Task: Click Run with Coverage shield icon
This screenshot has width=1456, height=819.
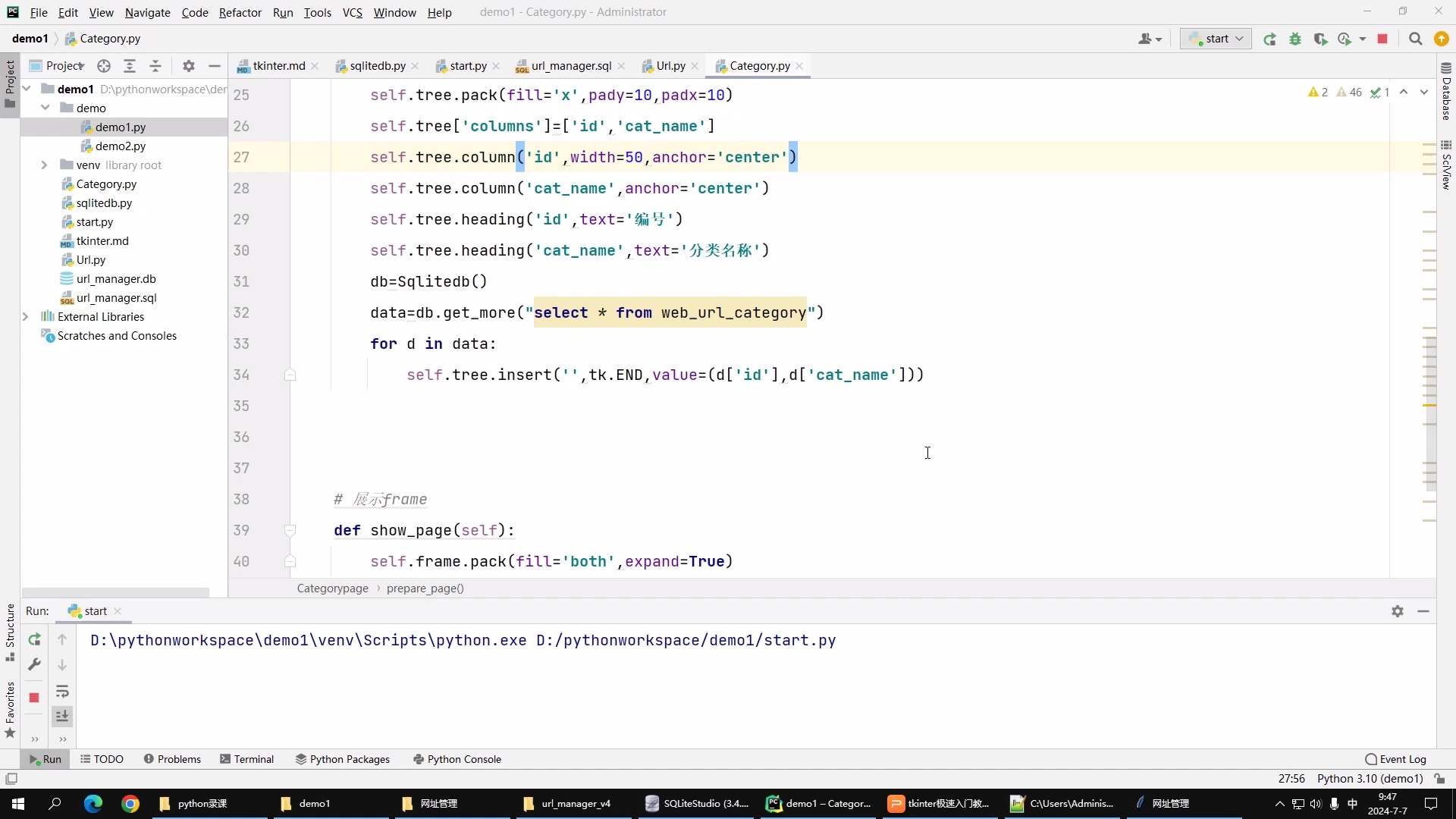Action: 1320,39
